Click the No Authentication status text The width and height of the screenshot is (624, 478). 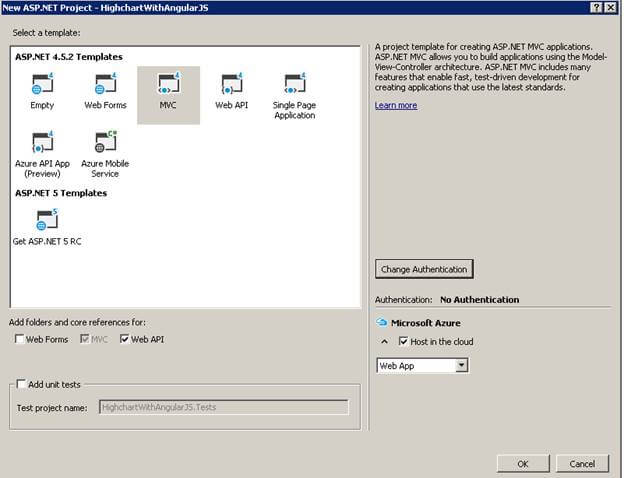click(480, 300)
